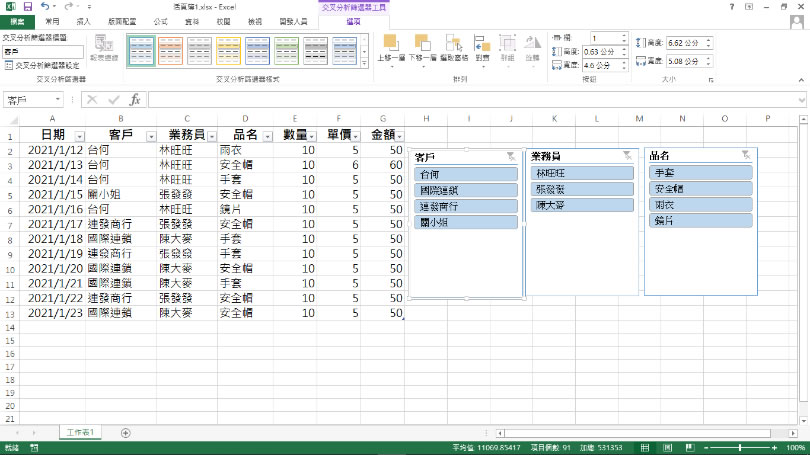810x455 pixels.
Task: Switch to 常用 ribbon tab
Action: coord(52,22)
